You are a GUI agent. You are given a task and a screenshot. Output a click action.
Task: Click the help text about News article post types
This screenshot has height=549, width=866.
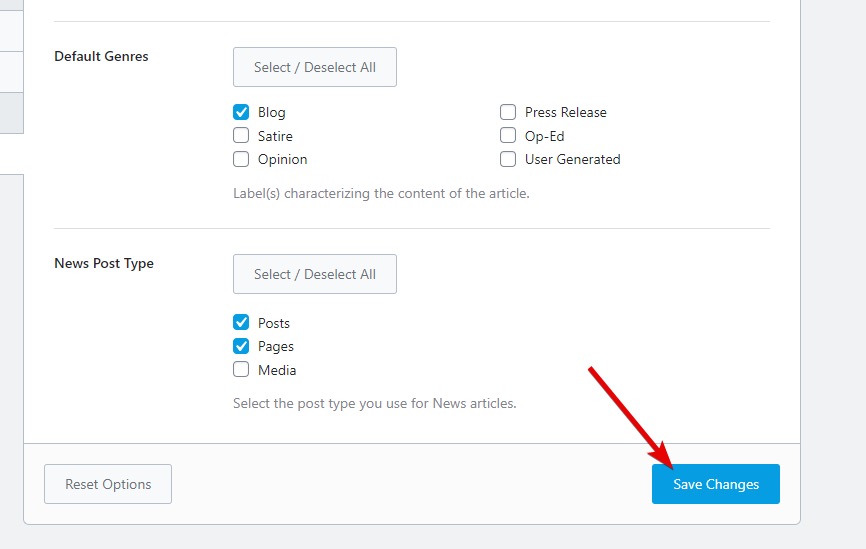tap(374, 404)
